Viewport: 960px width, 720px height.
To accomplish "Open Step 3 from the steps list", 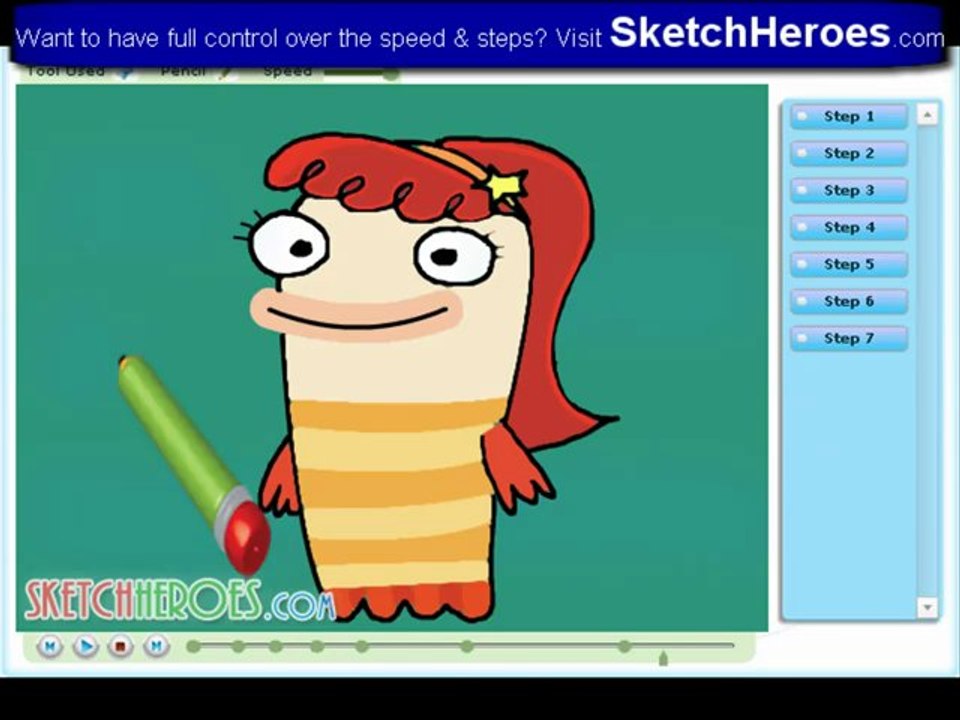I will 849,190.
